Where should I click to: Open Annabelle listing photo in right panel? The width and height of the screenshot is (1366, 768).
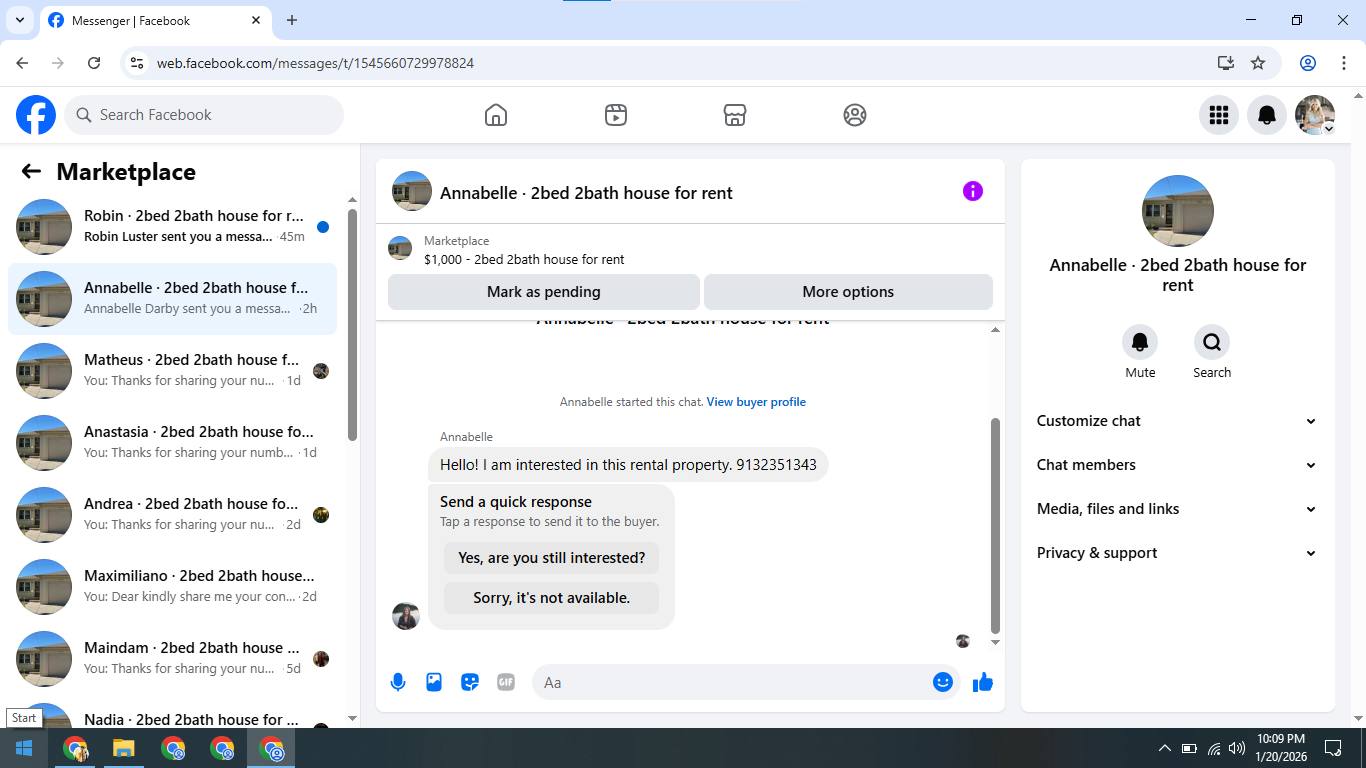pos(1178,211)
